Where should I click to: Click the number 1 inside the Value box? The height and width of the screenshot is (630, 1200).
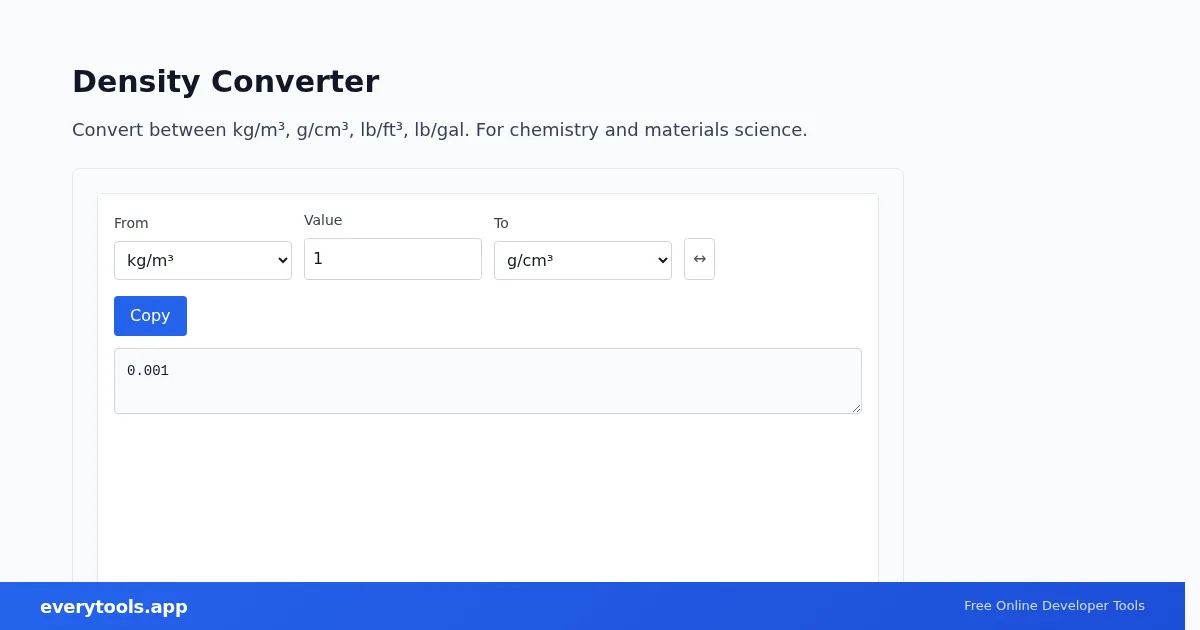pyautogui.click(x=318, y=259)
